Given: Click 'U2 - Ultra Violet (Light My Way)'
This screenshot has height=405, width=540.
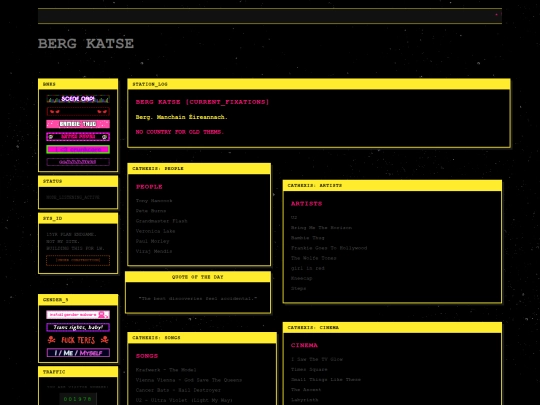Looking at the screenshot, I should click(x=184, y=400).
